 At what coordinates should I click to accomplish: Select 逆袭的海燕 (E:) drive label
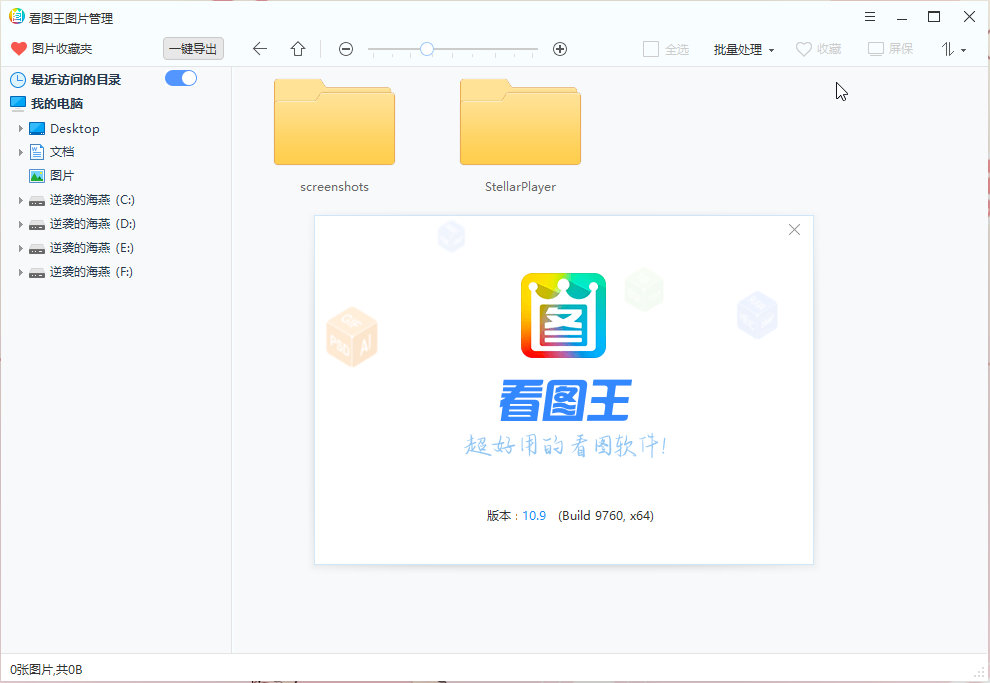tap(92, 248)
